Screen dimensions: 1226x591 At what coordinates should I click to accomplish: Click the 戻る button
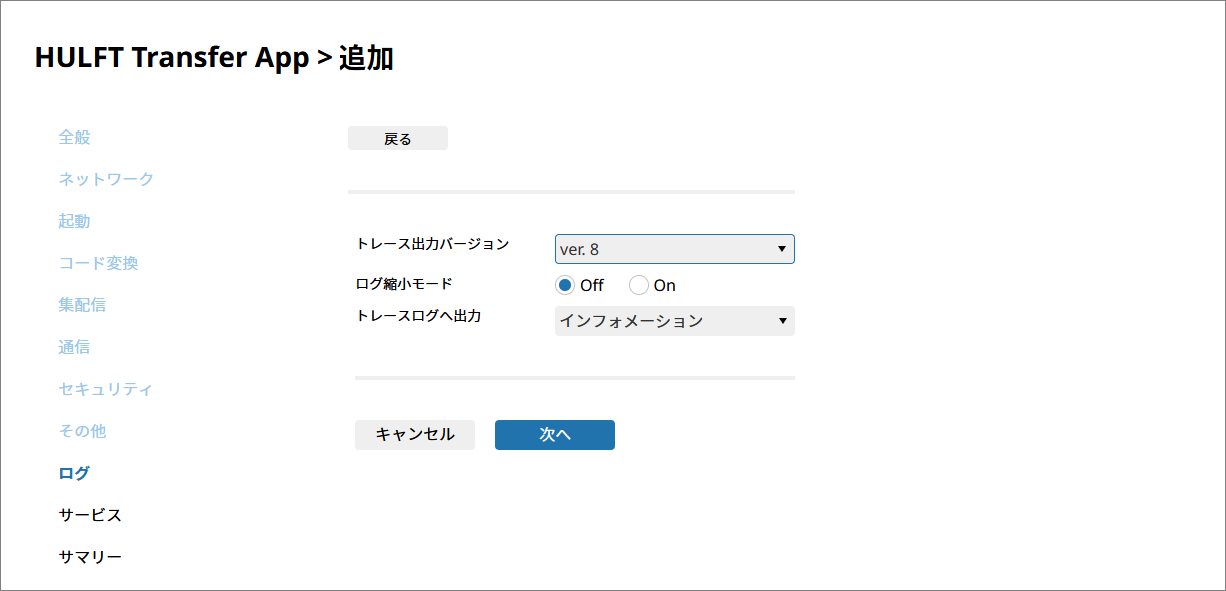397,139
